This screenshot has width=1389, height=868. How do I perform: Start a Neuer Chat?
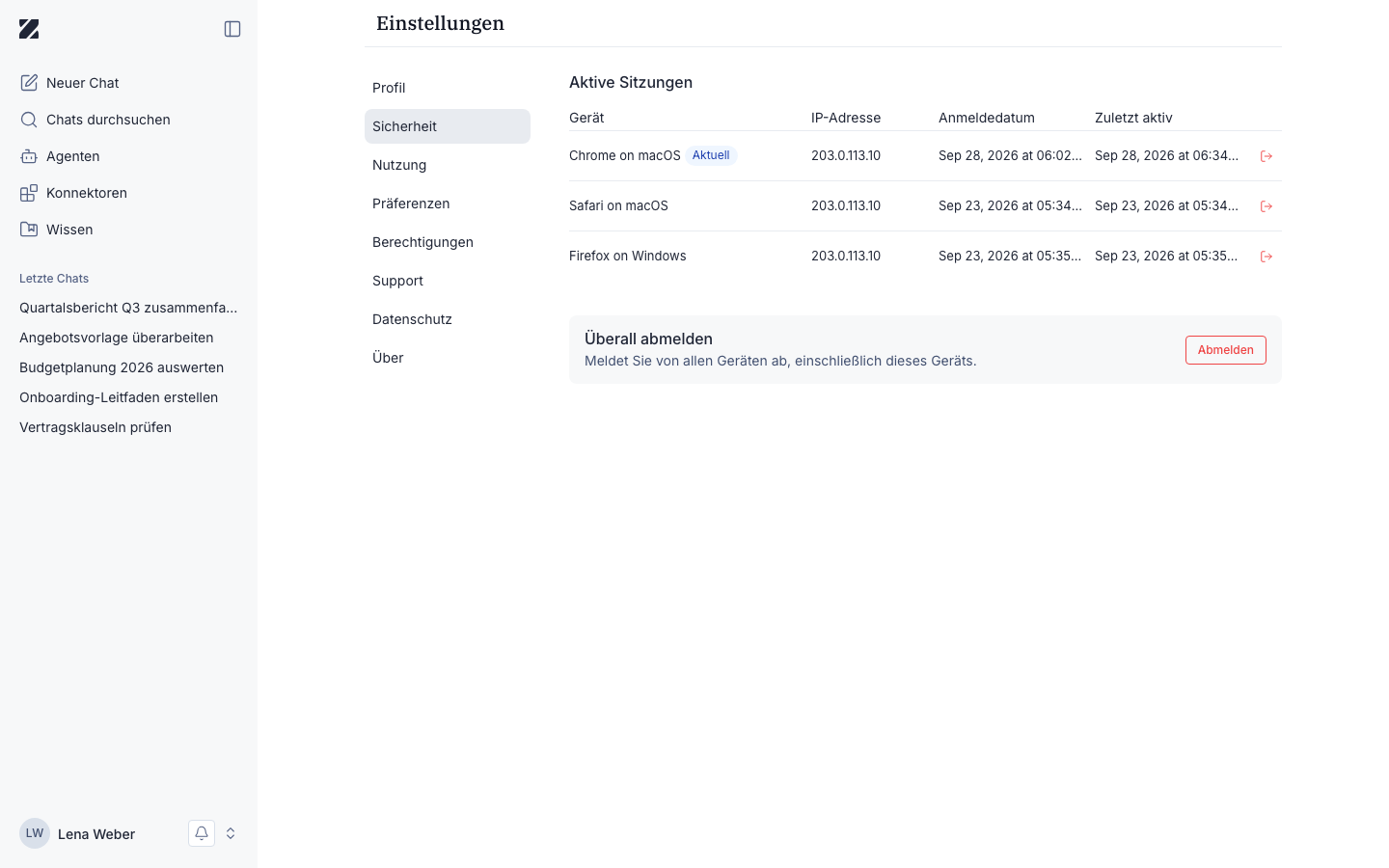click(x=128, y=83)
